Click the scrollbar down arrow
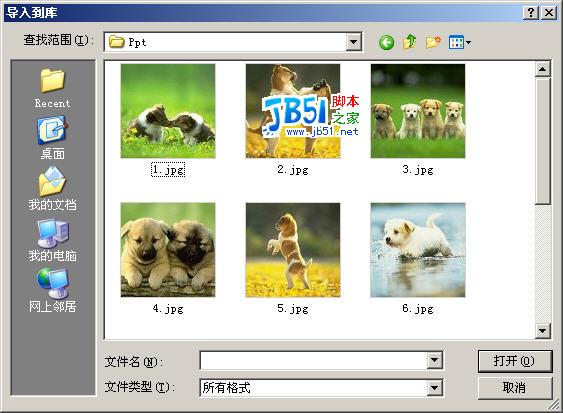 click(543, 330)
